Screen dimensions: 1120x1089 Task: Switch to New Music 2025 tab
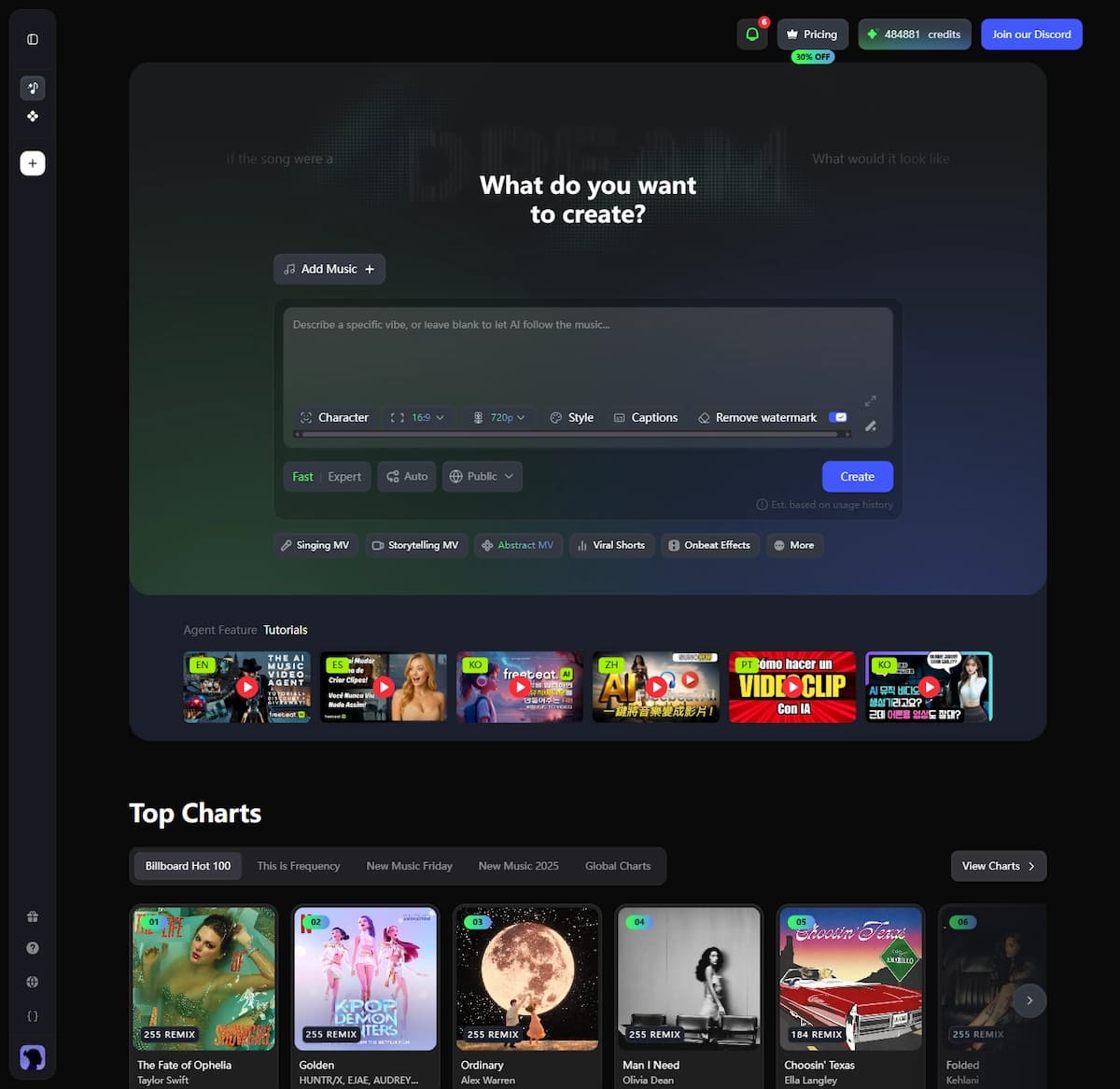point(518,866)
